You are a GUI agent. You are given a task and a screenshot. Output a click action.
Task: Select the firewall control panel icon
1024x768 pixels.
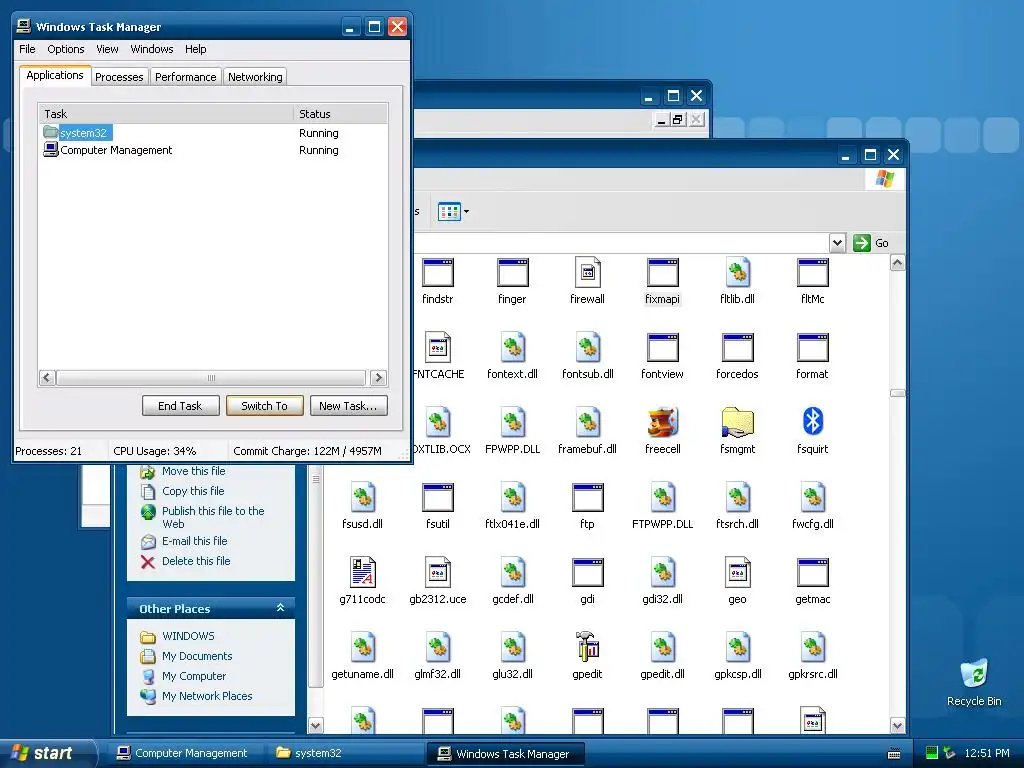click(x=588, y=273)
